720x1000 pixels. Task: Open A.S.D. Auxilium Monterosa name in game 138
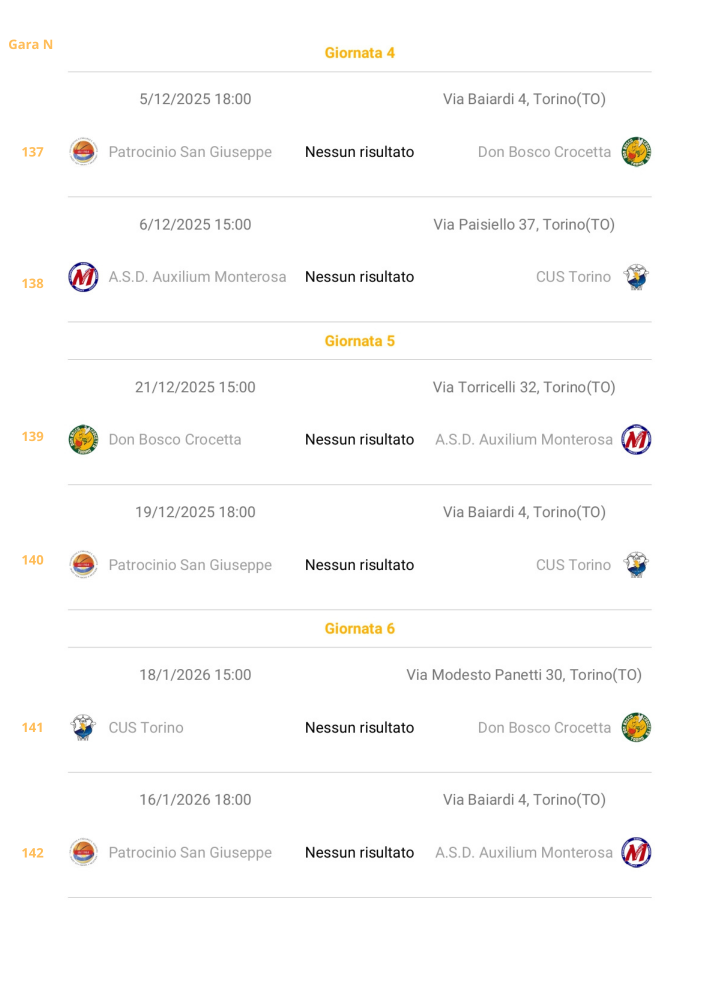click(x=197, y=277)
